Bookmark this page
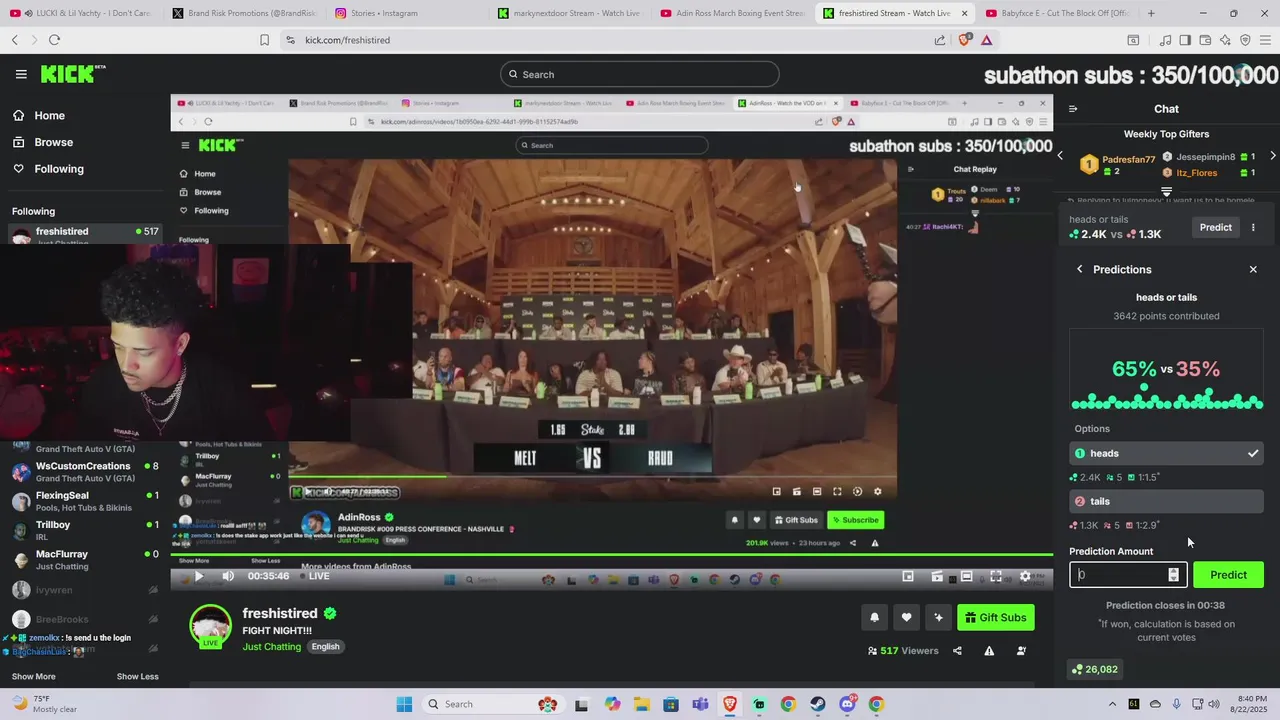This screenshot has height=720, width=1280. (x=264, y=40)
